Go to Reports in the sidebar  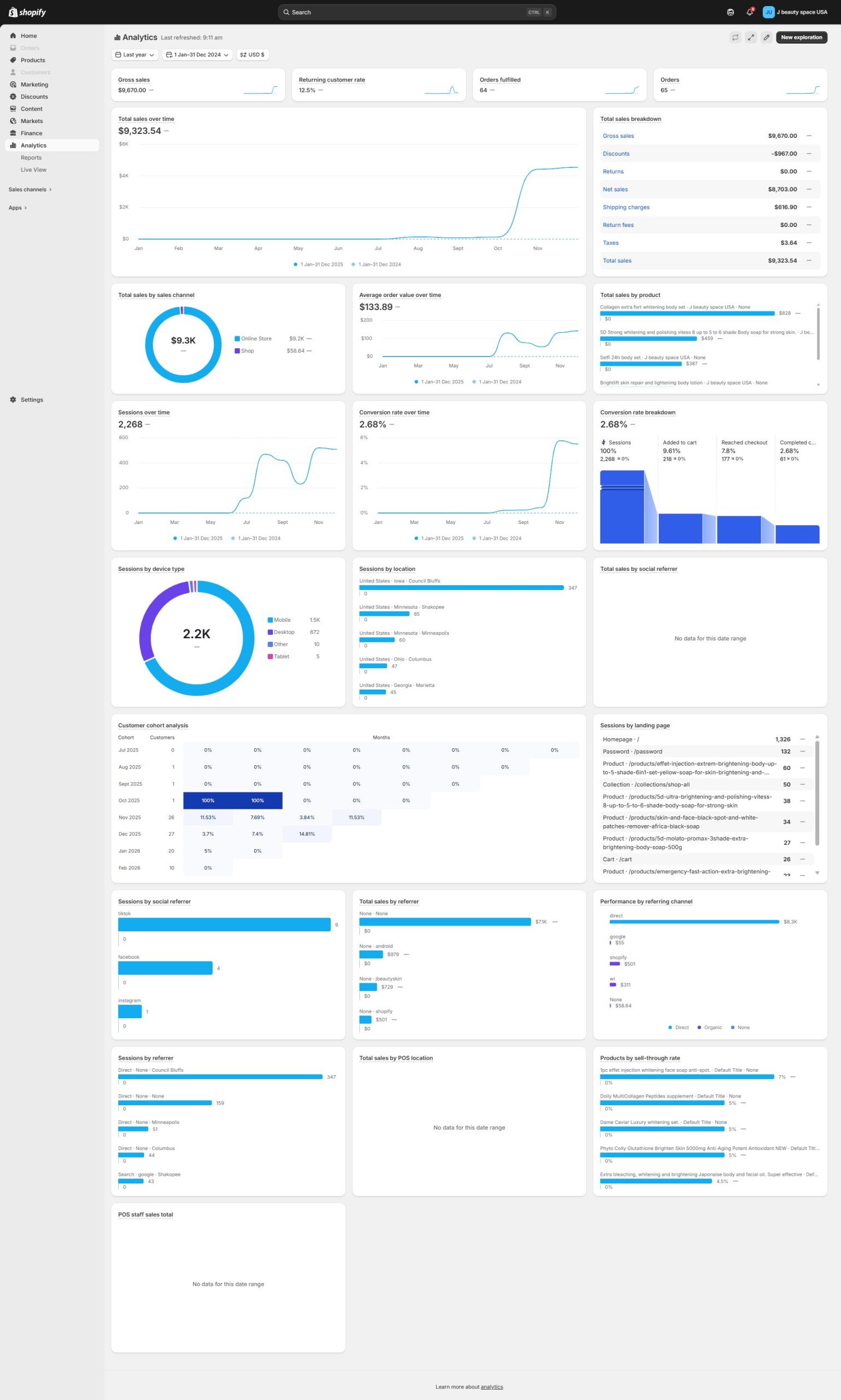[31, 157]
